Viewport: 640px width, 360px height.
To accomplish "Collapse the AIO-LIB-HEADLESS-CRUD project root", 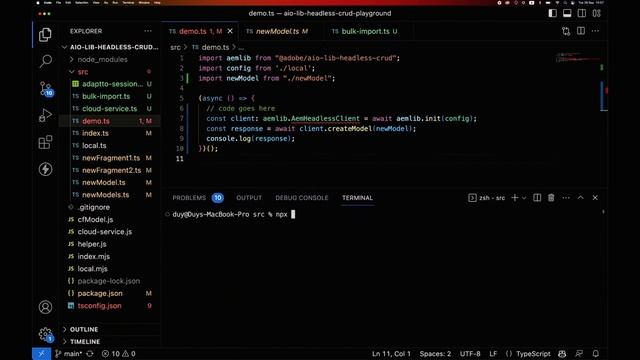I will [x=110, y=47].
